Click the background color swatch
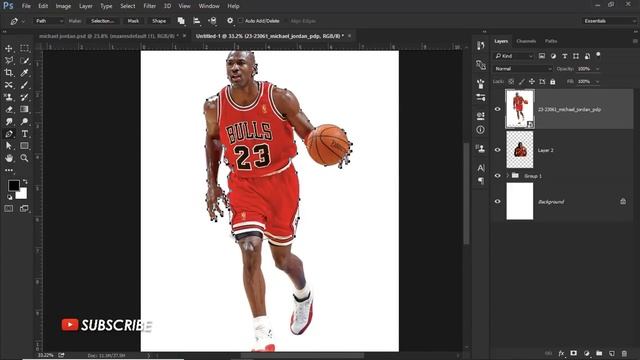The width and height of the screenshot is (640, 360). (x=23, y=195)
